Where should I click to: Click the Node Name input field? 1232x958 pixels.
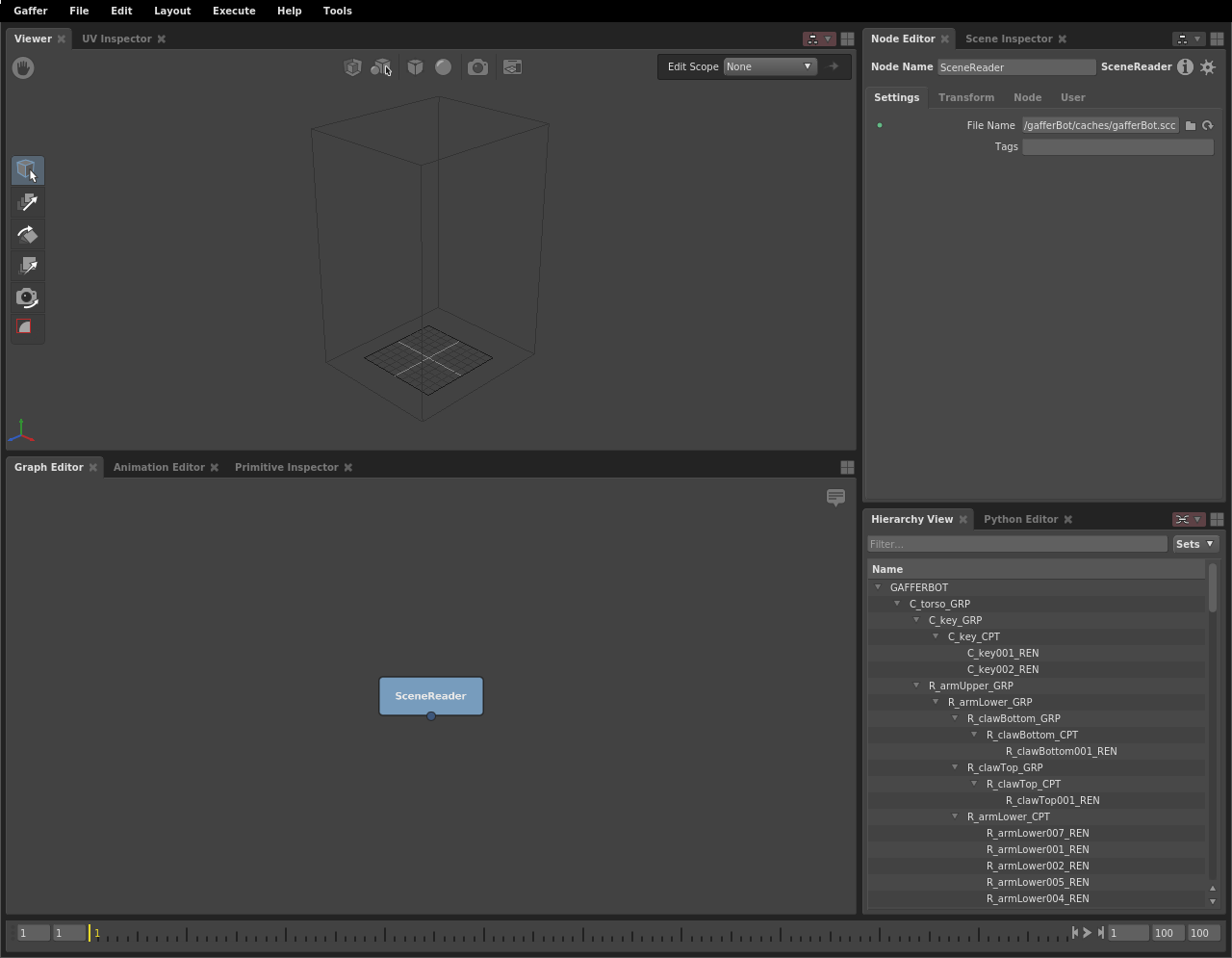pyautogui.click(x=1016, y=67)
